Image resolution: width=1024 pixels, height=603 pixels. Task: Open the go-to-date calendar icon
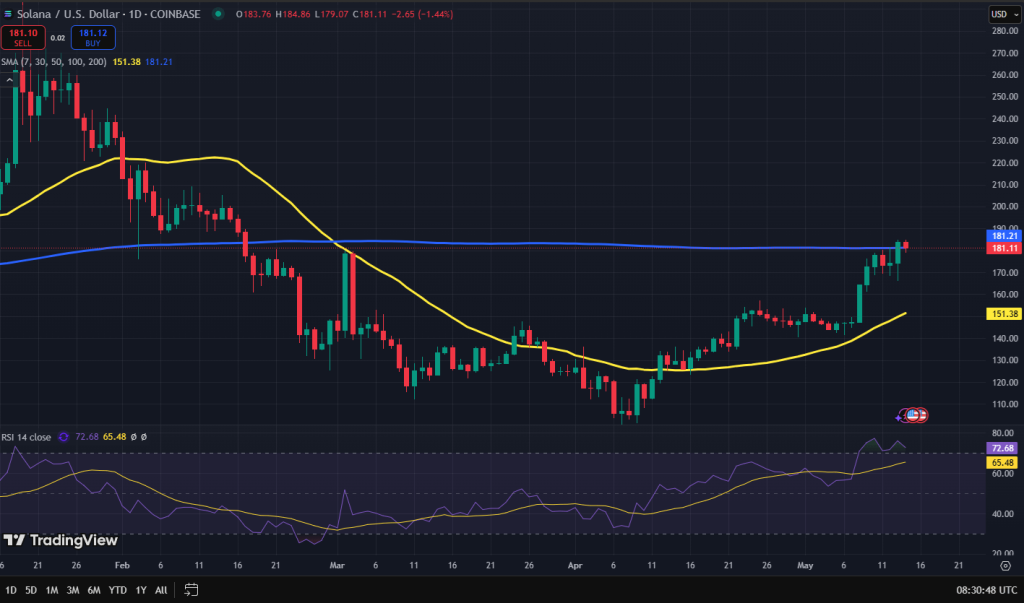tap(191, 590)
